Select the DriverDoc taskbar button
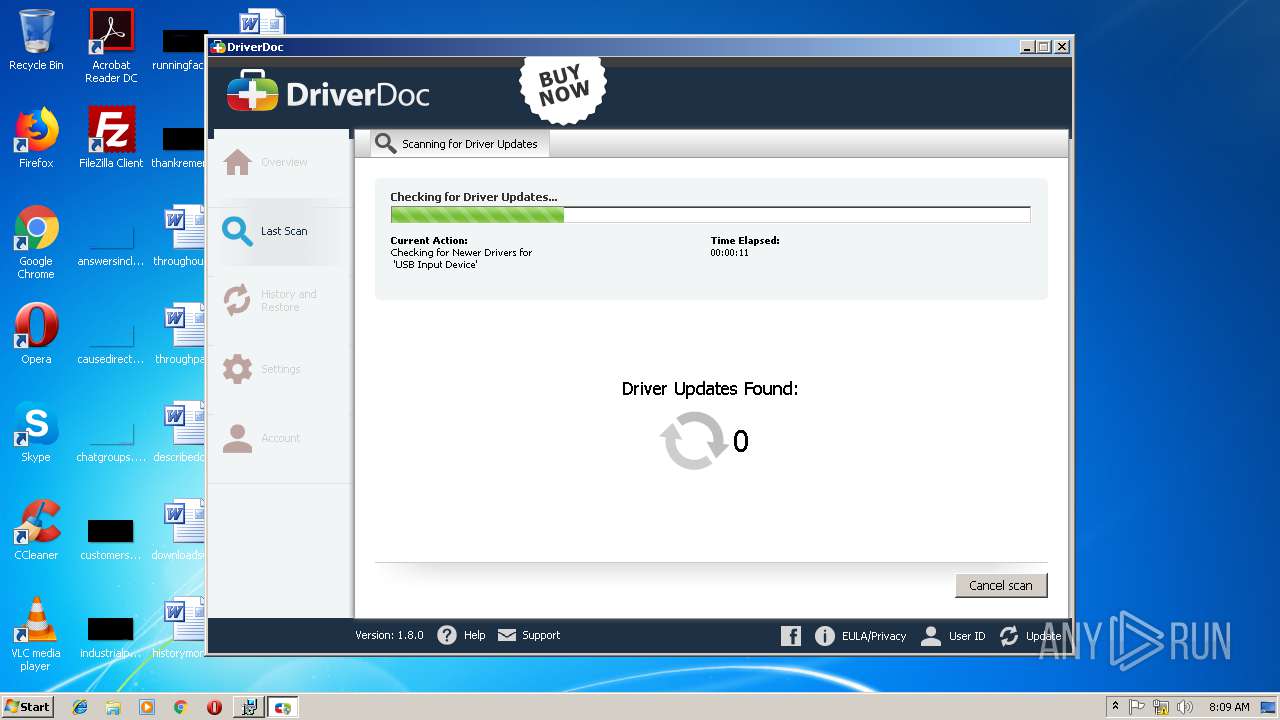 pyautogui.click(x=283, y=707)
